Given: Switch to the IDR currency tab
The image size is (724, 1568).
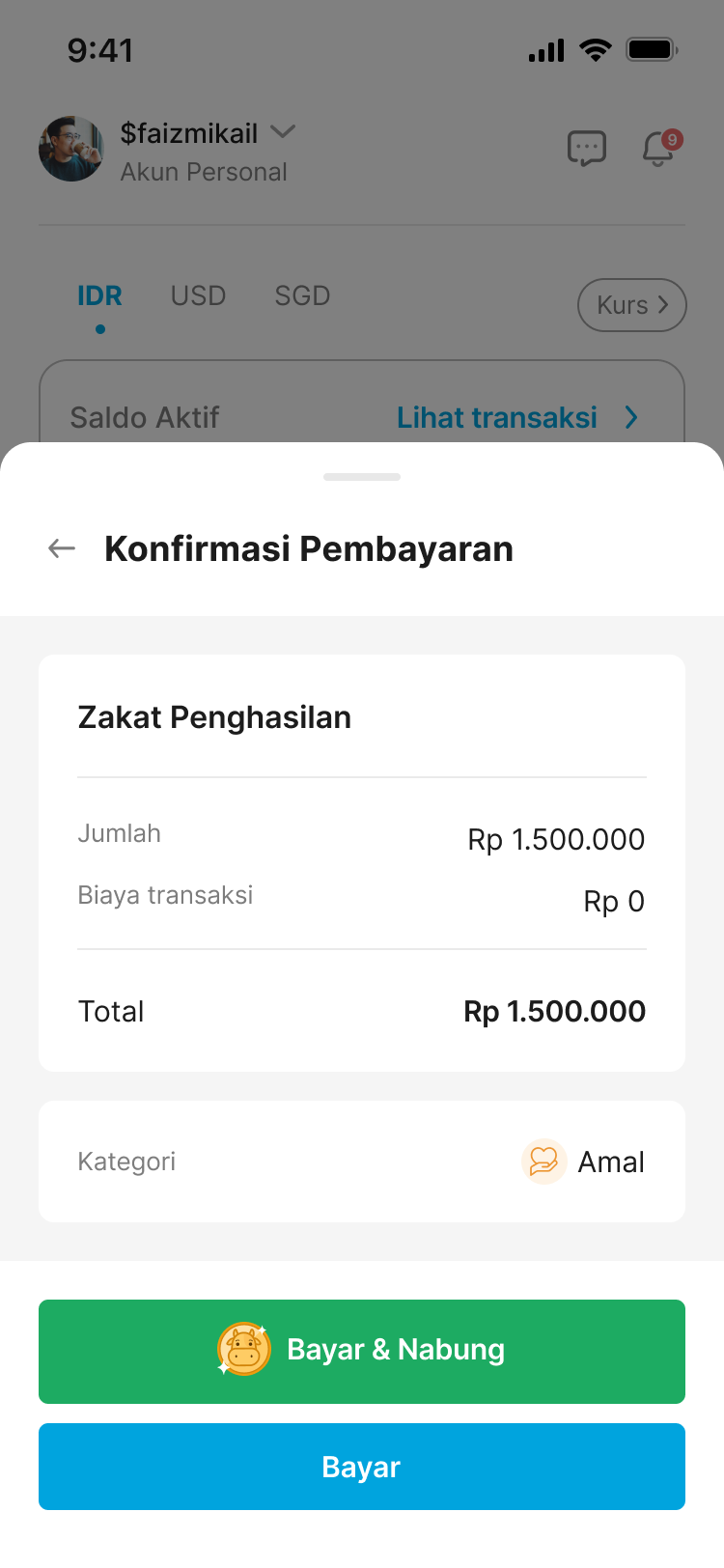Looking at the screenshot, I should (x=99, y=295).
